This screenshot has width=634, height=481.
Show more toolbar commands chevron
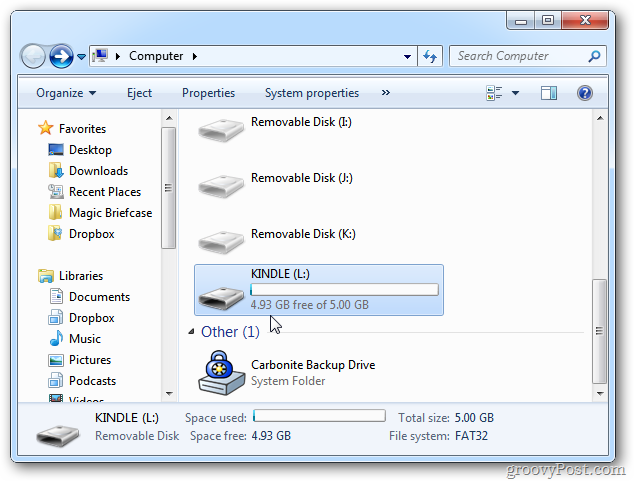(x=386, y=93)
